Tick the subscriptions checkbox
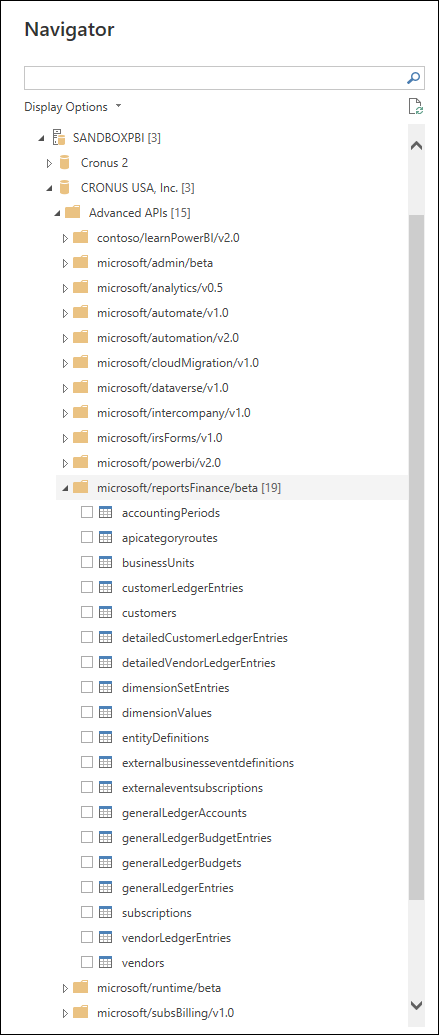Screen dimensions: 439x1035 tap(87, 913)
